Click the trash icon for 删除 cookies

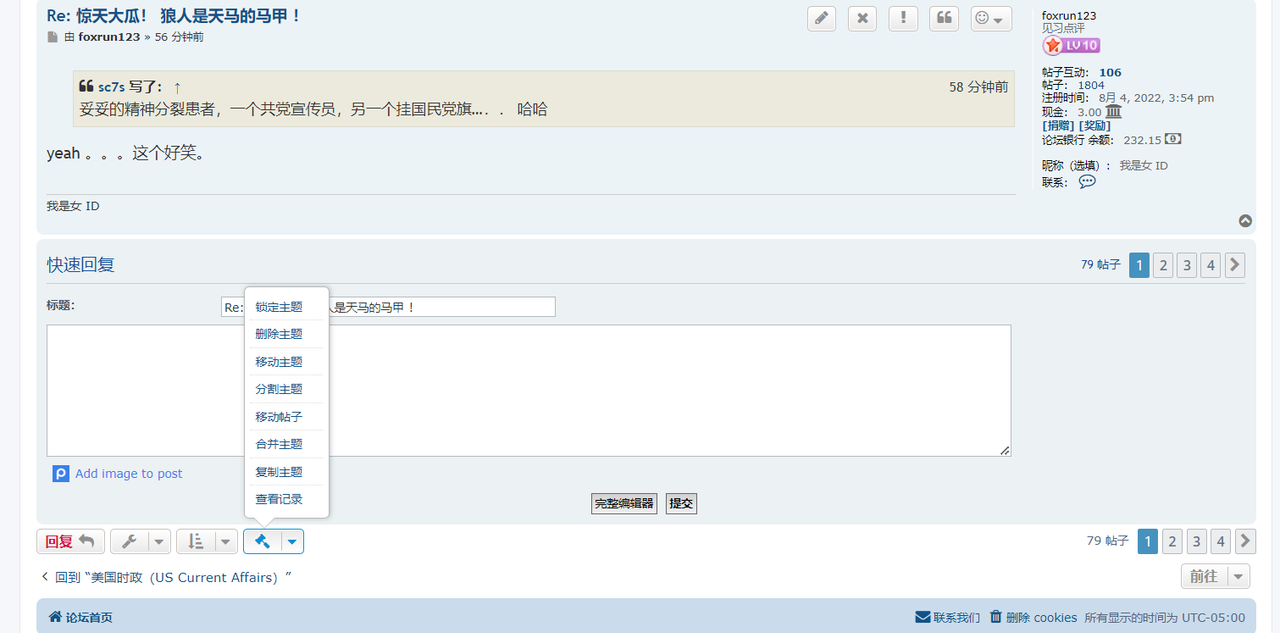(996, 617)
